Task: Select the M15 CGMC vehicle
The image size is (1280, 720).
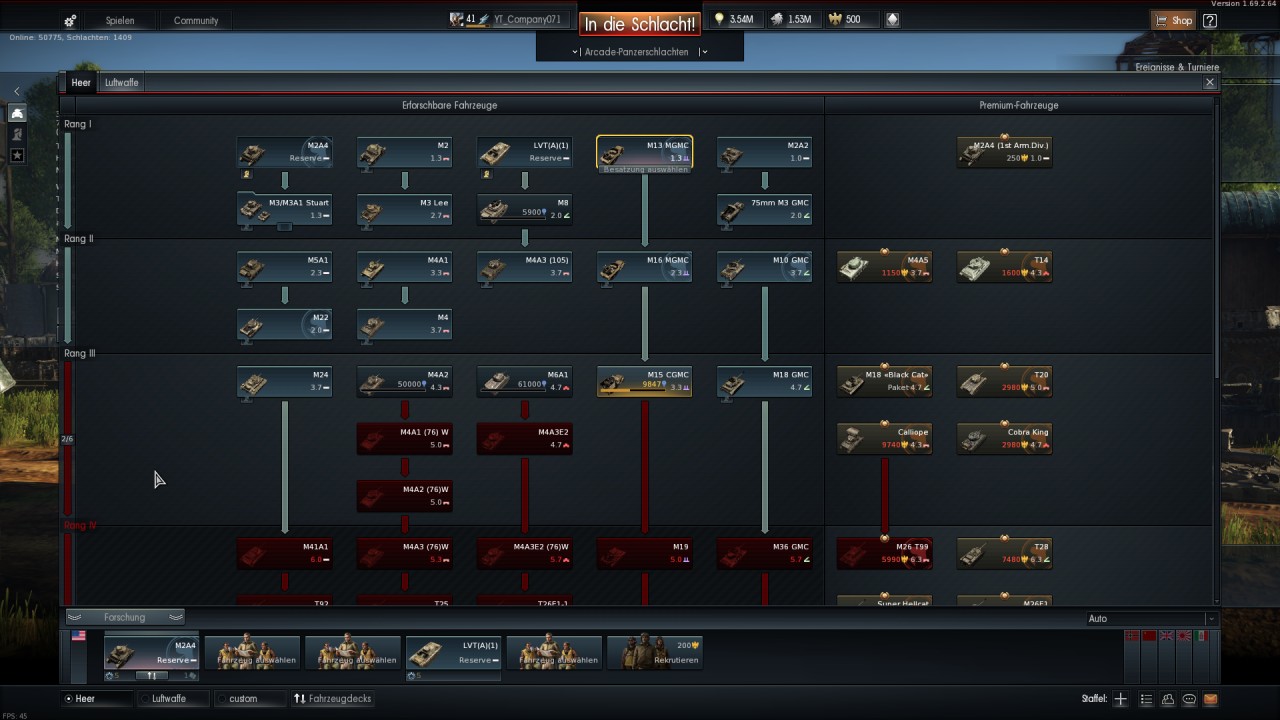Action: (644, 381)
